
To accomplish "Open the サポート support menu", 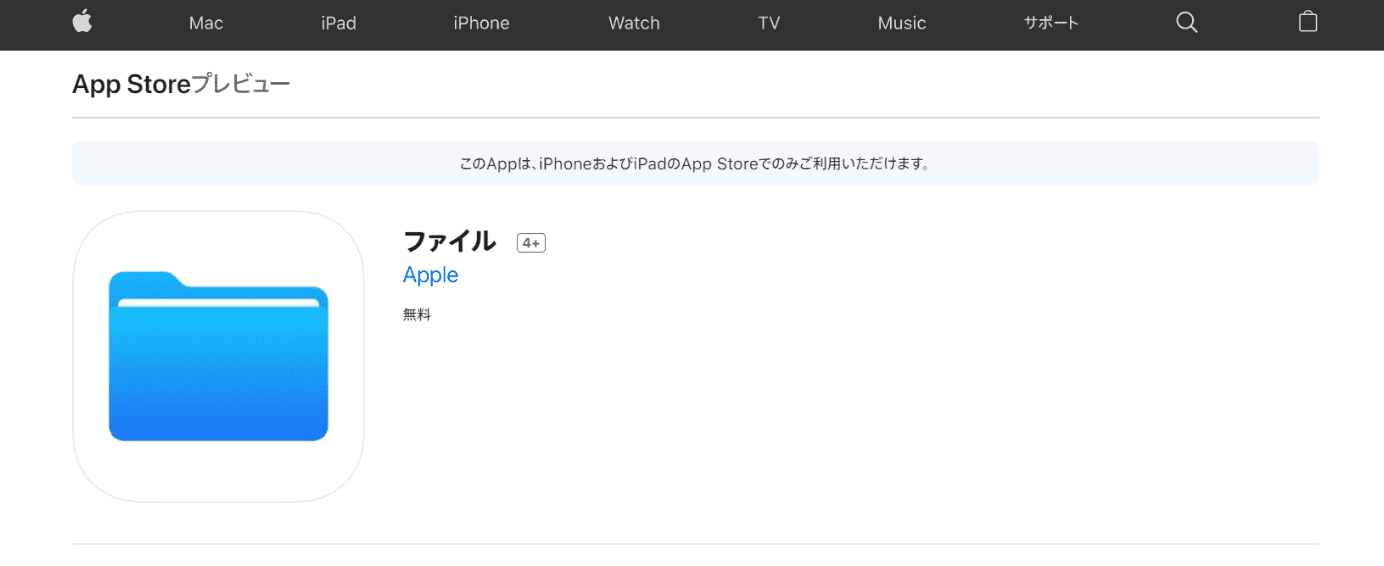I will [1051, 23].
